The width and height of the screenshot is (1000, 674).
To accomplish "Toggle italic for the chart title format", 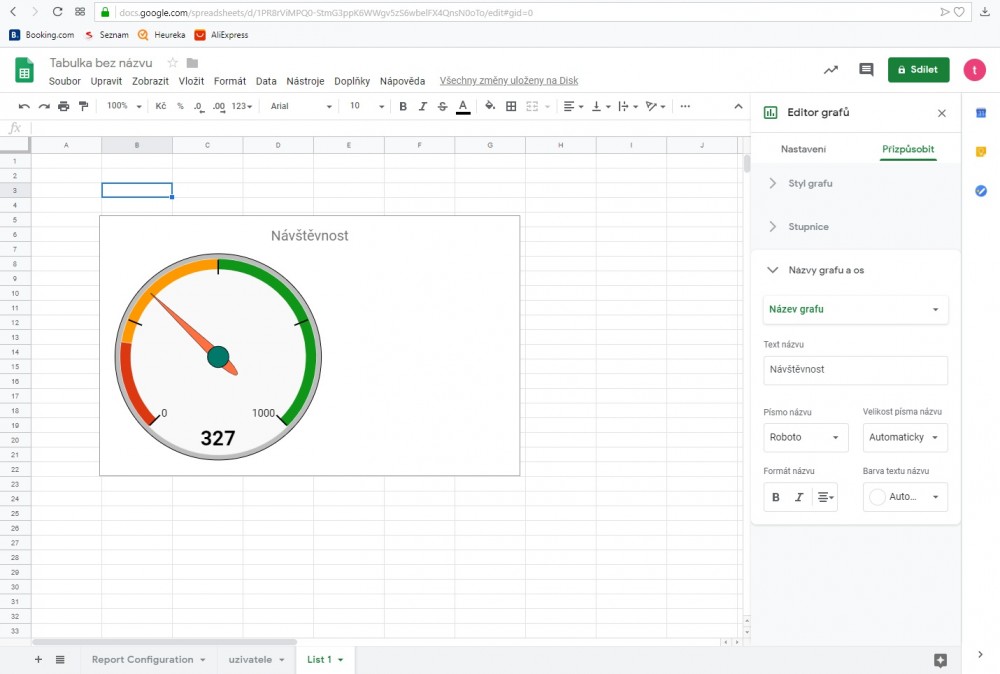I will coord(799,497).
